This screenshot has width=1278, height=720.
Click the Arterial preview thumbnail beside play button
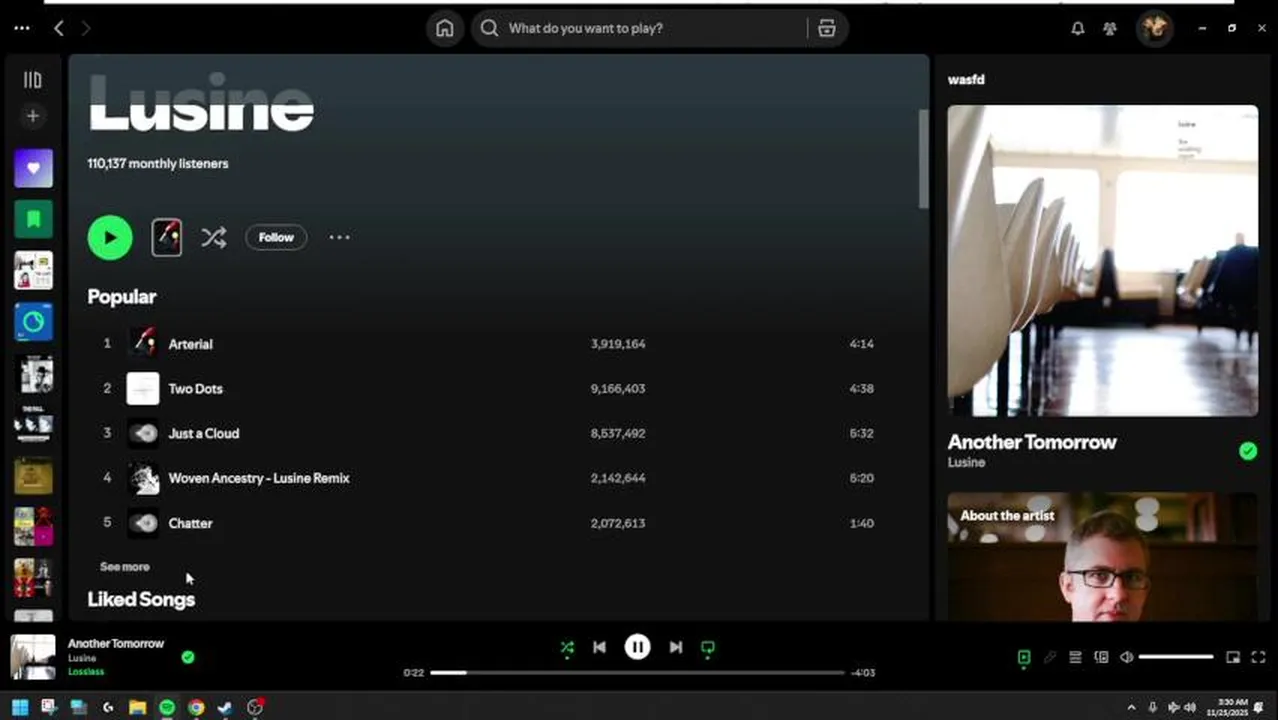[x=167, y=237]
